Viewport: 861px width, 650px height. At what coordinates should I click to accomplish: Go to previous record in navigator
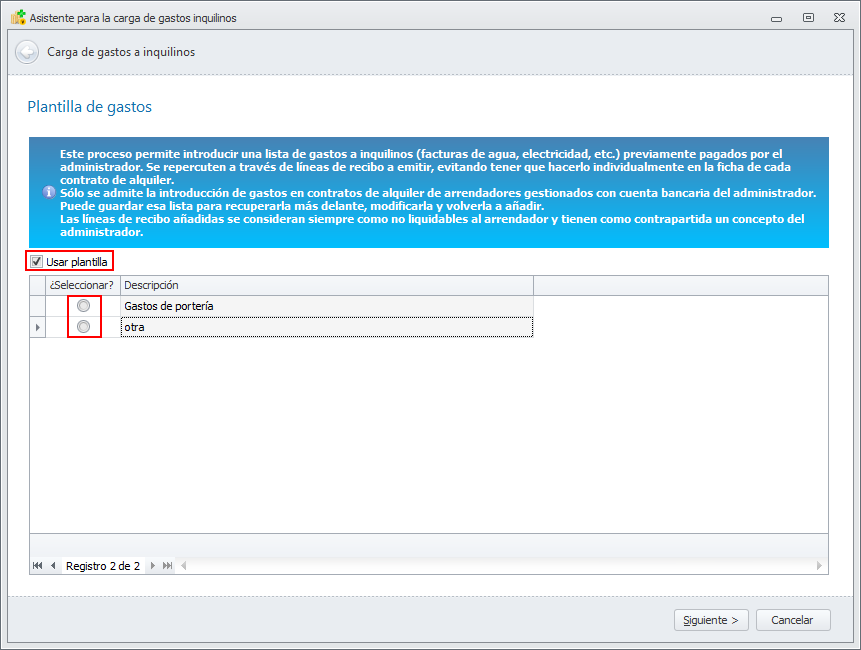pyautogui.click(x=52, y=566)
